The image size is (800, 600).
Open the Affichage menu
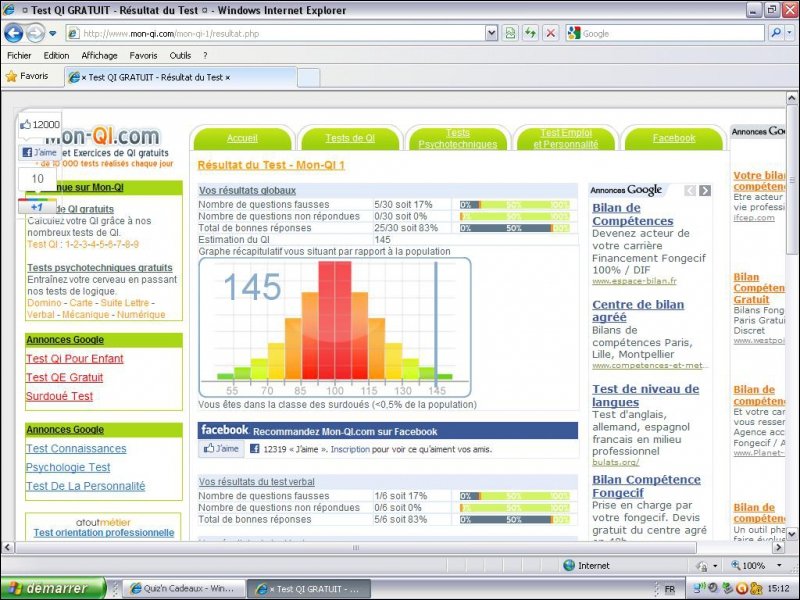coord(99,56)
